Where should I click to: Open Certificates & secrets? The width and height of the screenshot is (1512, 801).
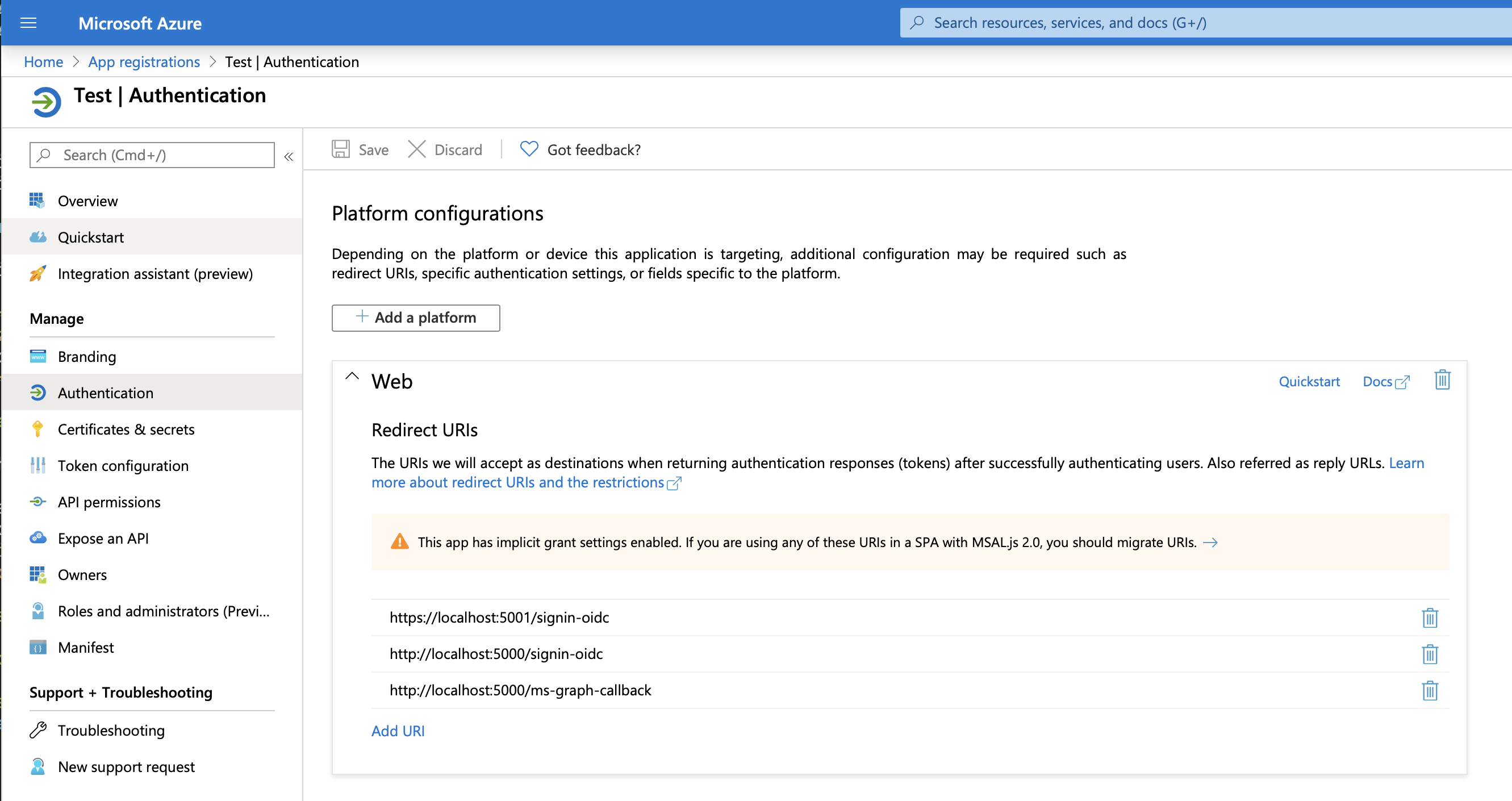152,429
